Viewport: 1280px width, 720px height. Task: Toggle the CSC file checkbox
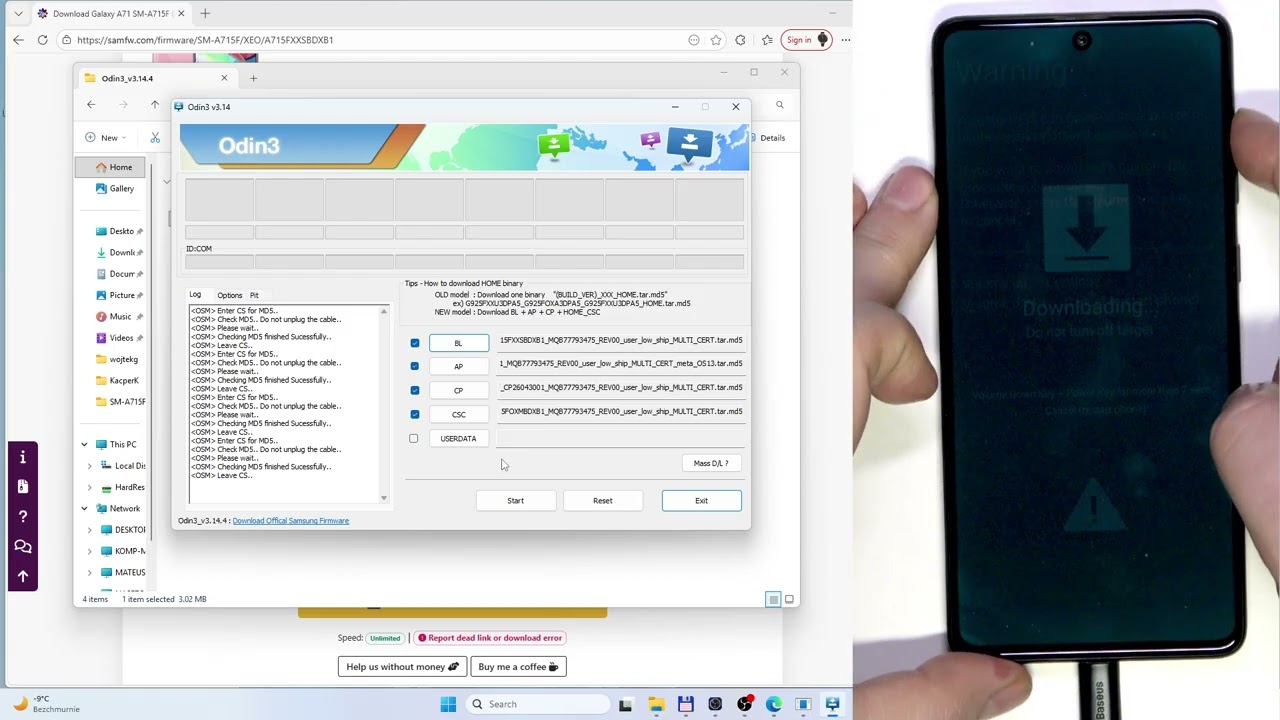(415, 414)
